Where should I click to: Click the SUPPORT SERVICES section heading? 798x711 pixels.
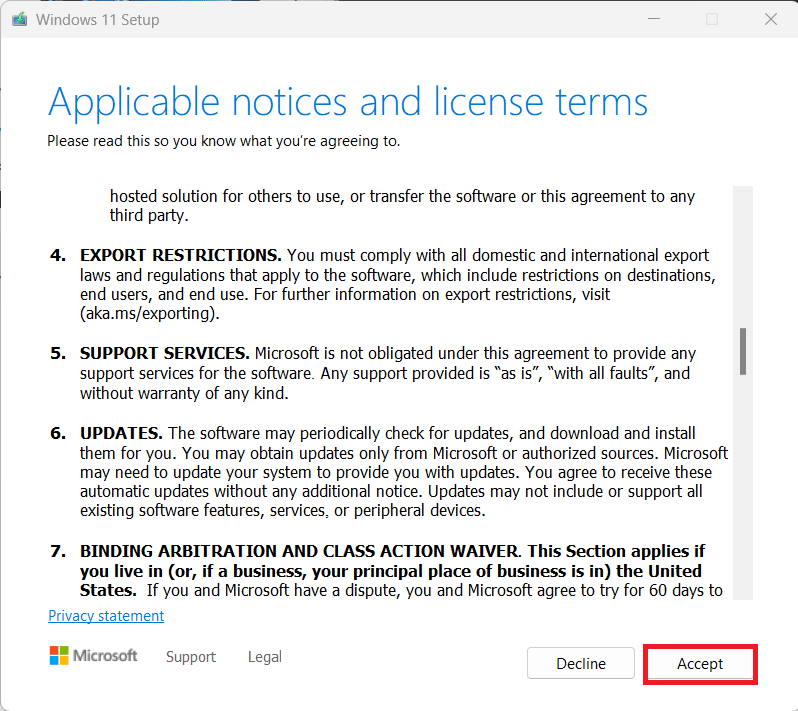point(165,354)
